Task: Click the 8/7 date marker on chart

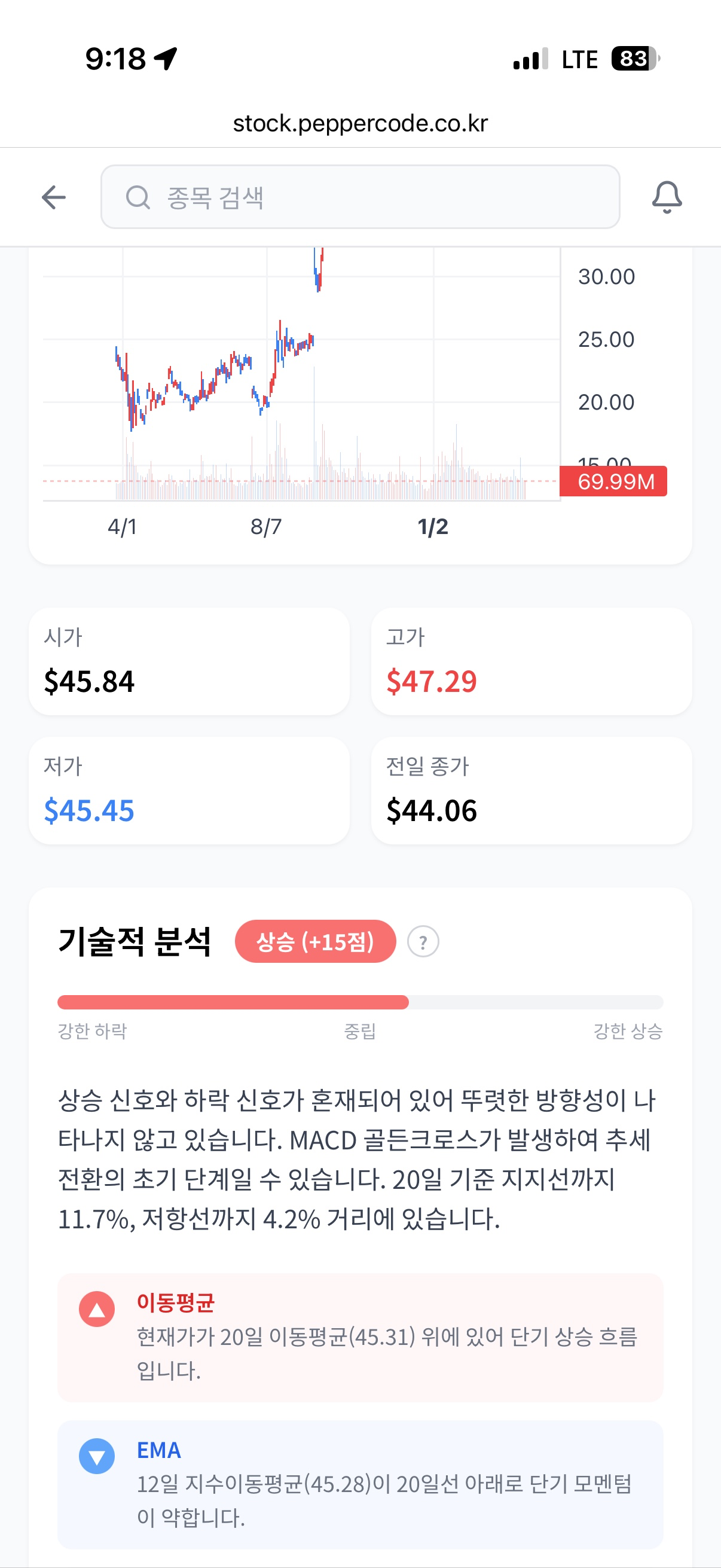Action: point(266,526)
